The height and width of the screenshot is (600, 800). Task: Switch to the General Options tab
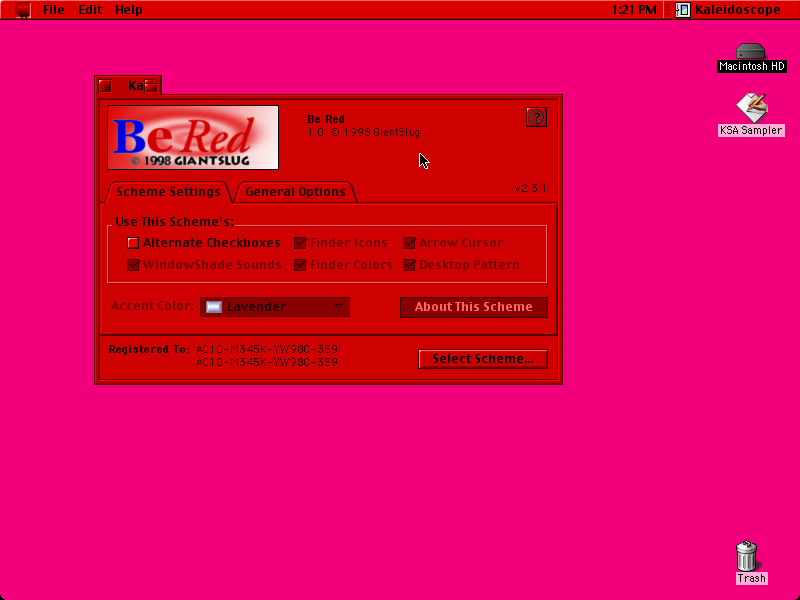click(x=295, y=192)
